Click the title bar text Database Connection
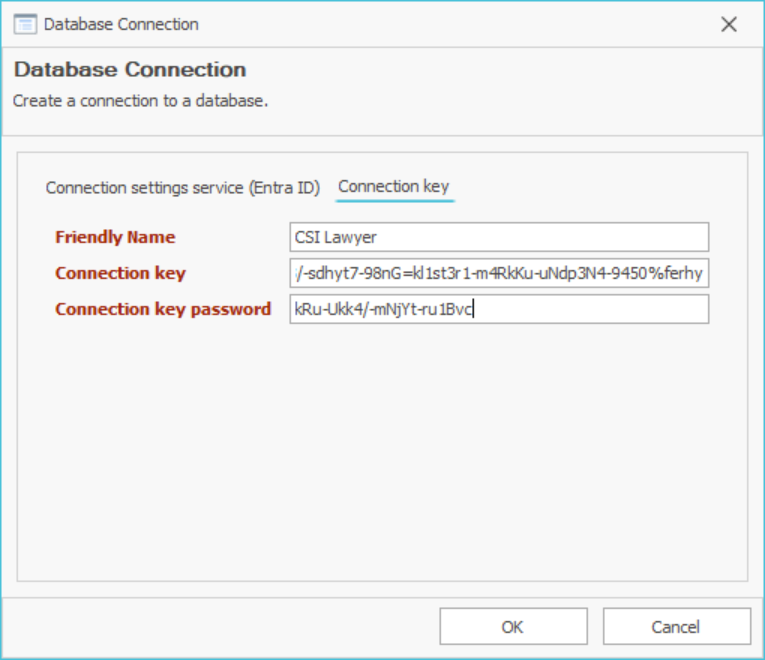Viewport: 765px width, 660px height. (121, 24)
